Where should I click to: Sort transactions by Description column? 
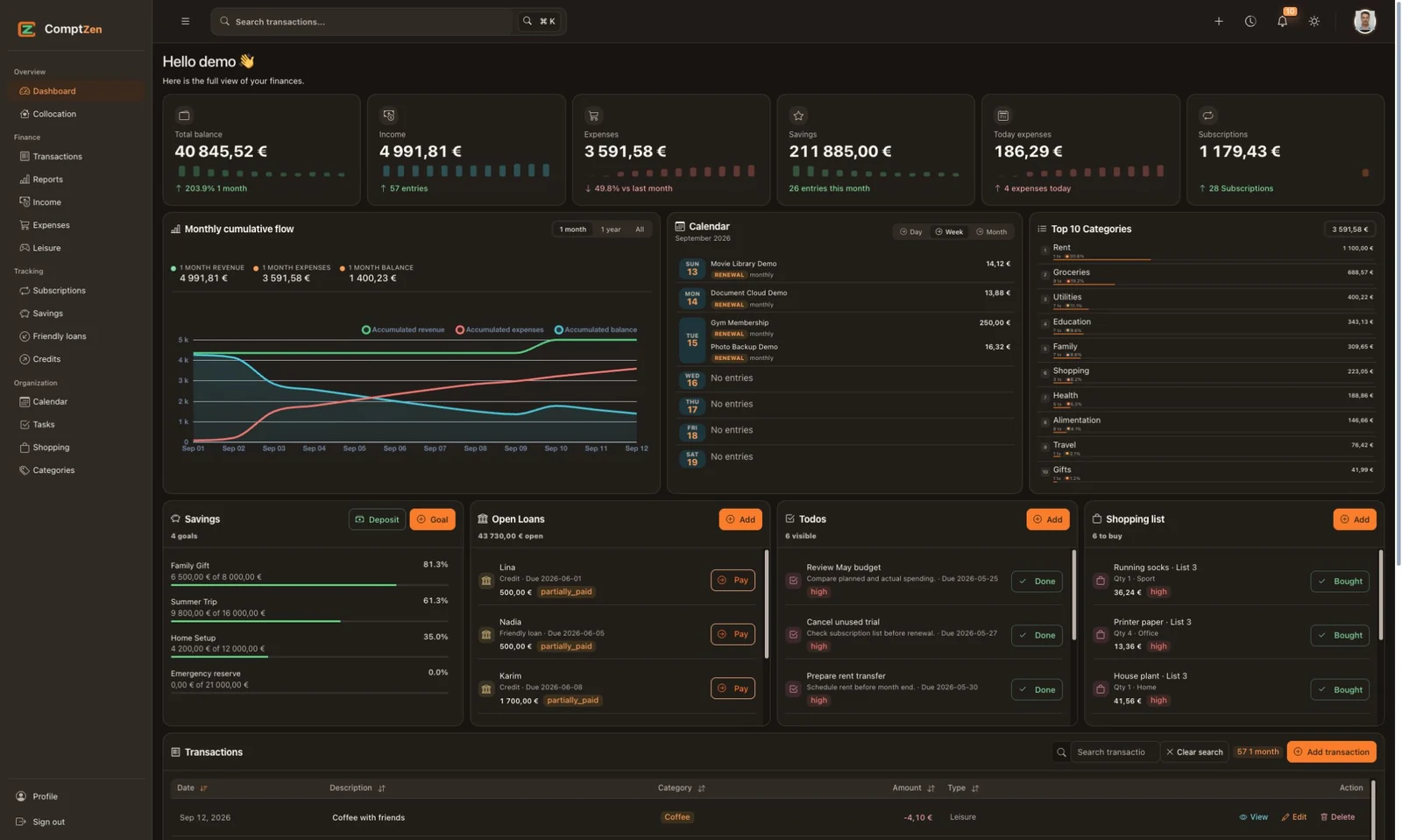coord(357,788)
